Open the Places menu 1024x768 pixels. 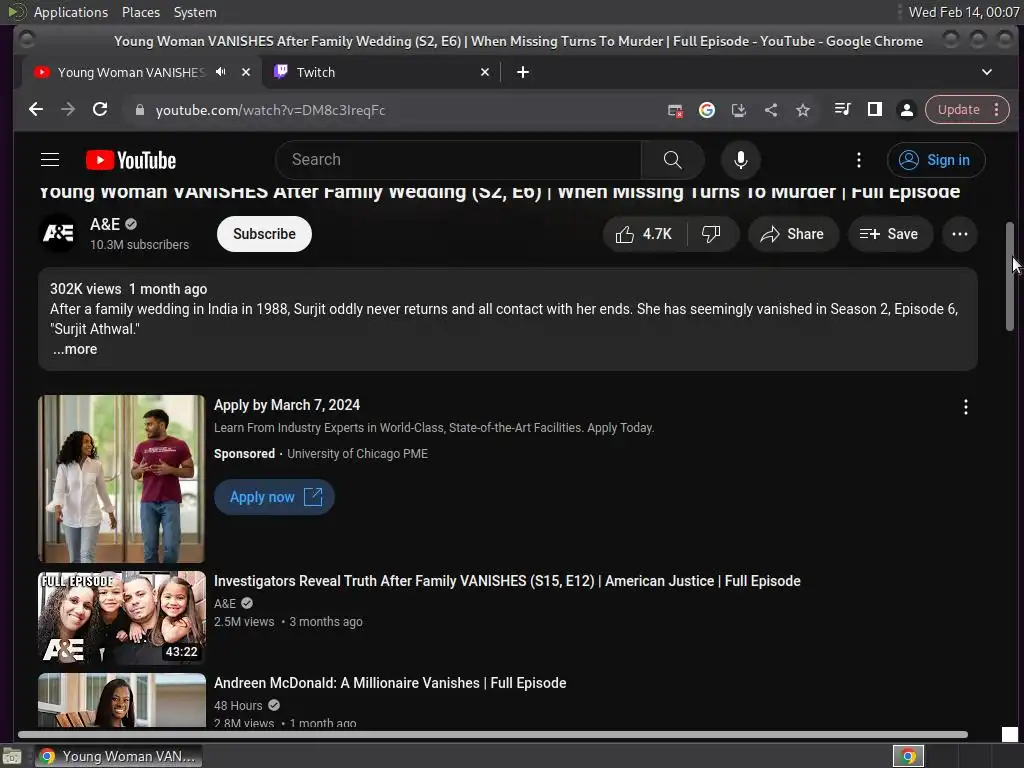pyautogui.click(x=140, y=12)
